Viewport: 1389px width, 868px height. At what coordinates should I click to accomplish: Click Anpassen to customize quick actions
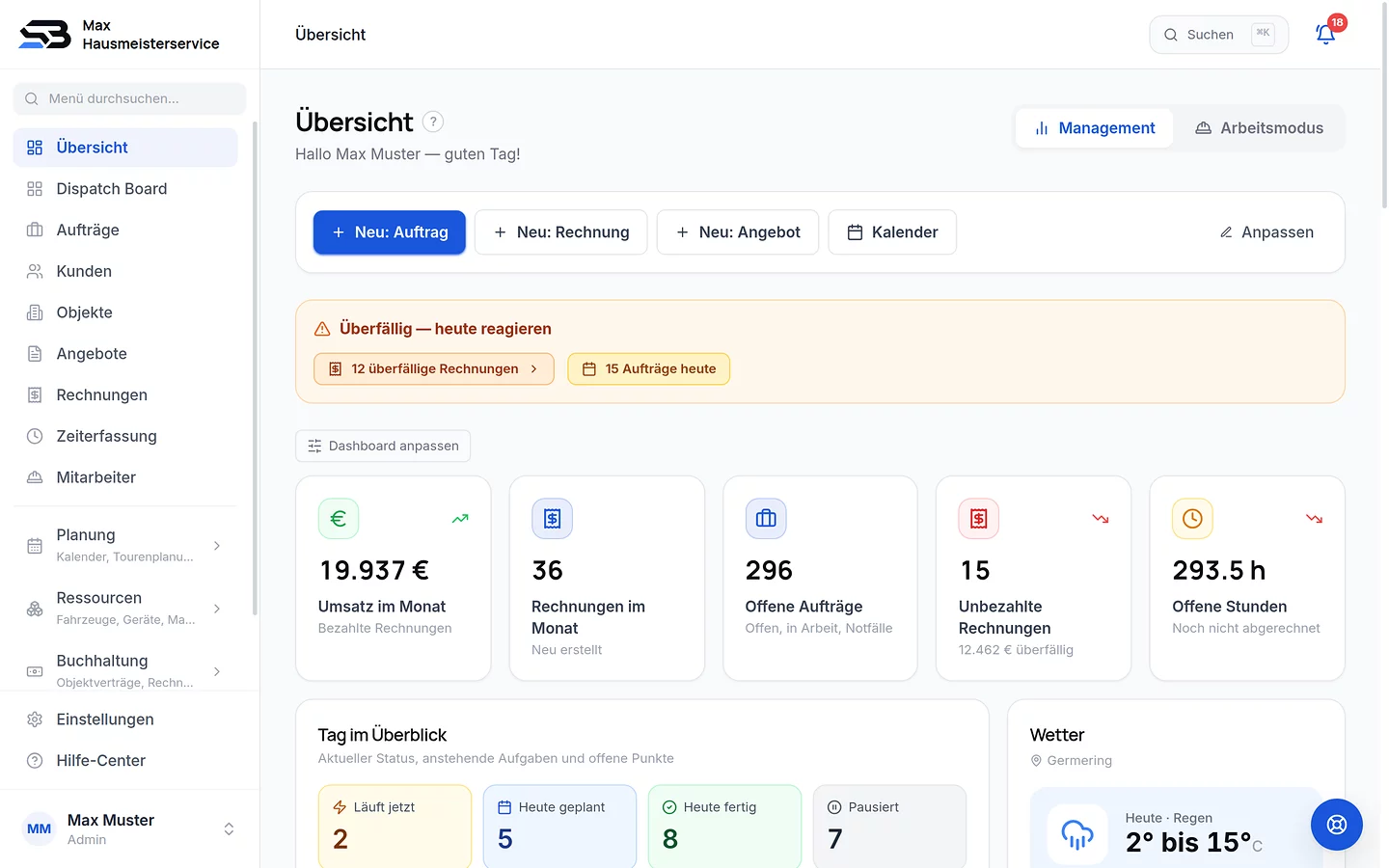(x=1266, y=232)
